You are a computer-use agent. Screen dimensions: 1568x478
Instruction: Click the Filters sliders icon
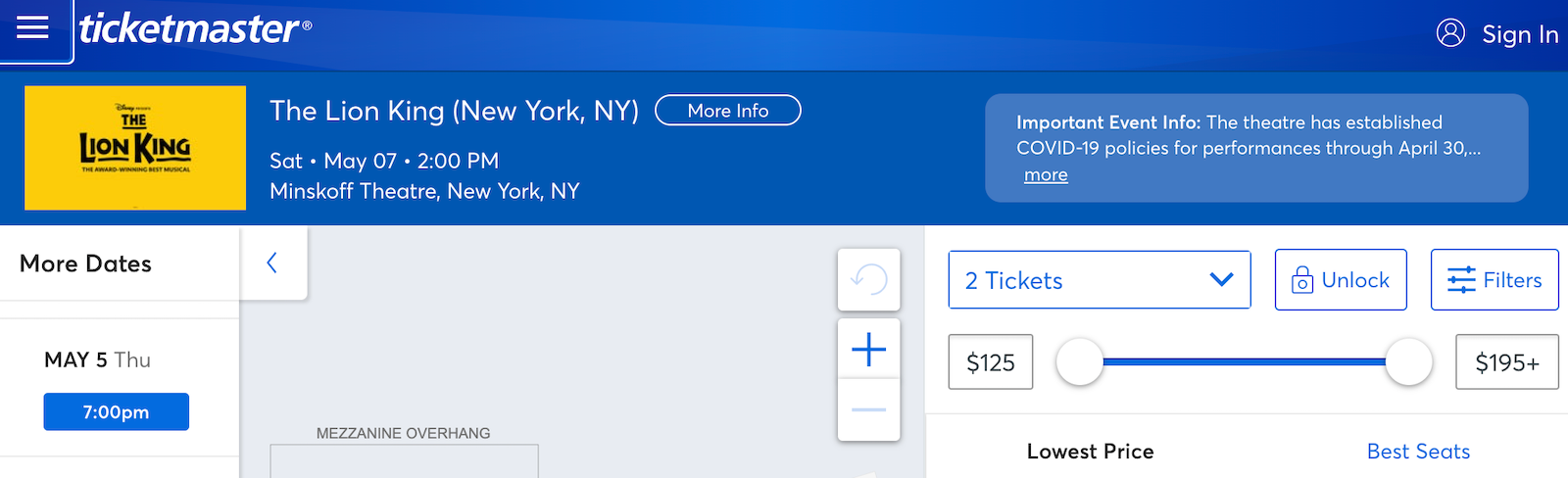(1461, 280)
